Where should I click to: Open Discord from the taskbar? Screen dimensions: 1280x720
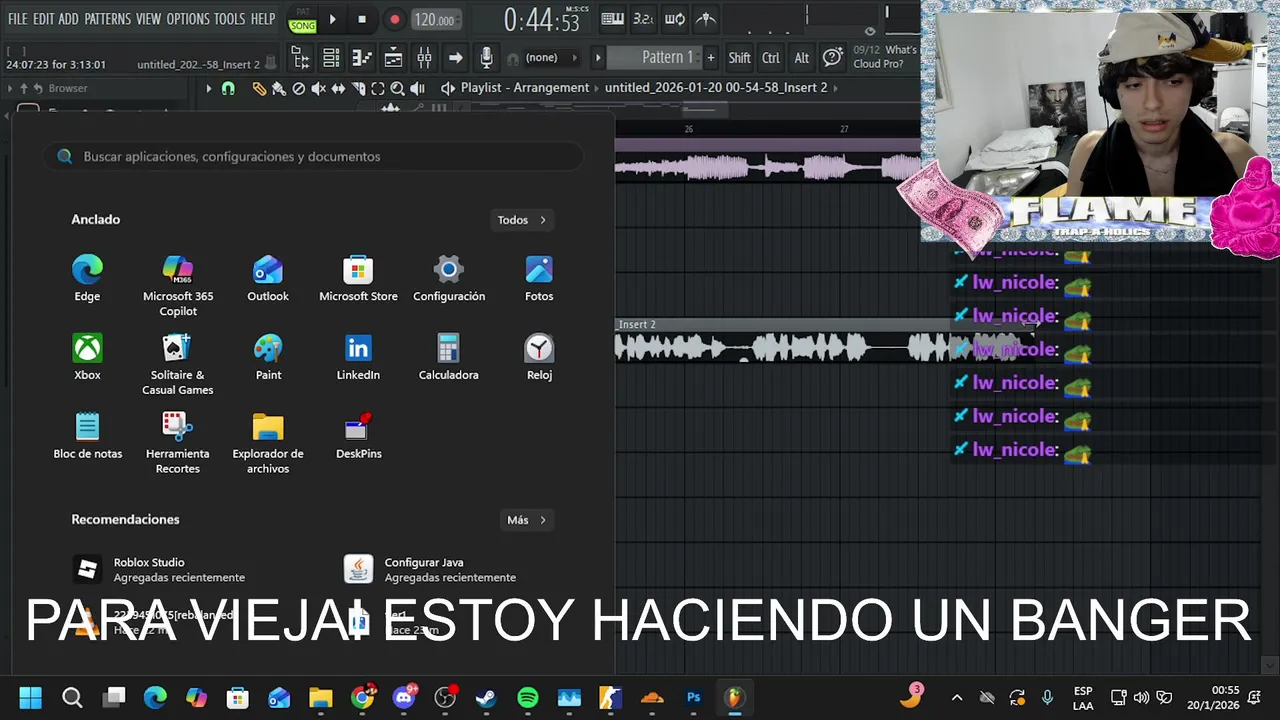point(404,697)
